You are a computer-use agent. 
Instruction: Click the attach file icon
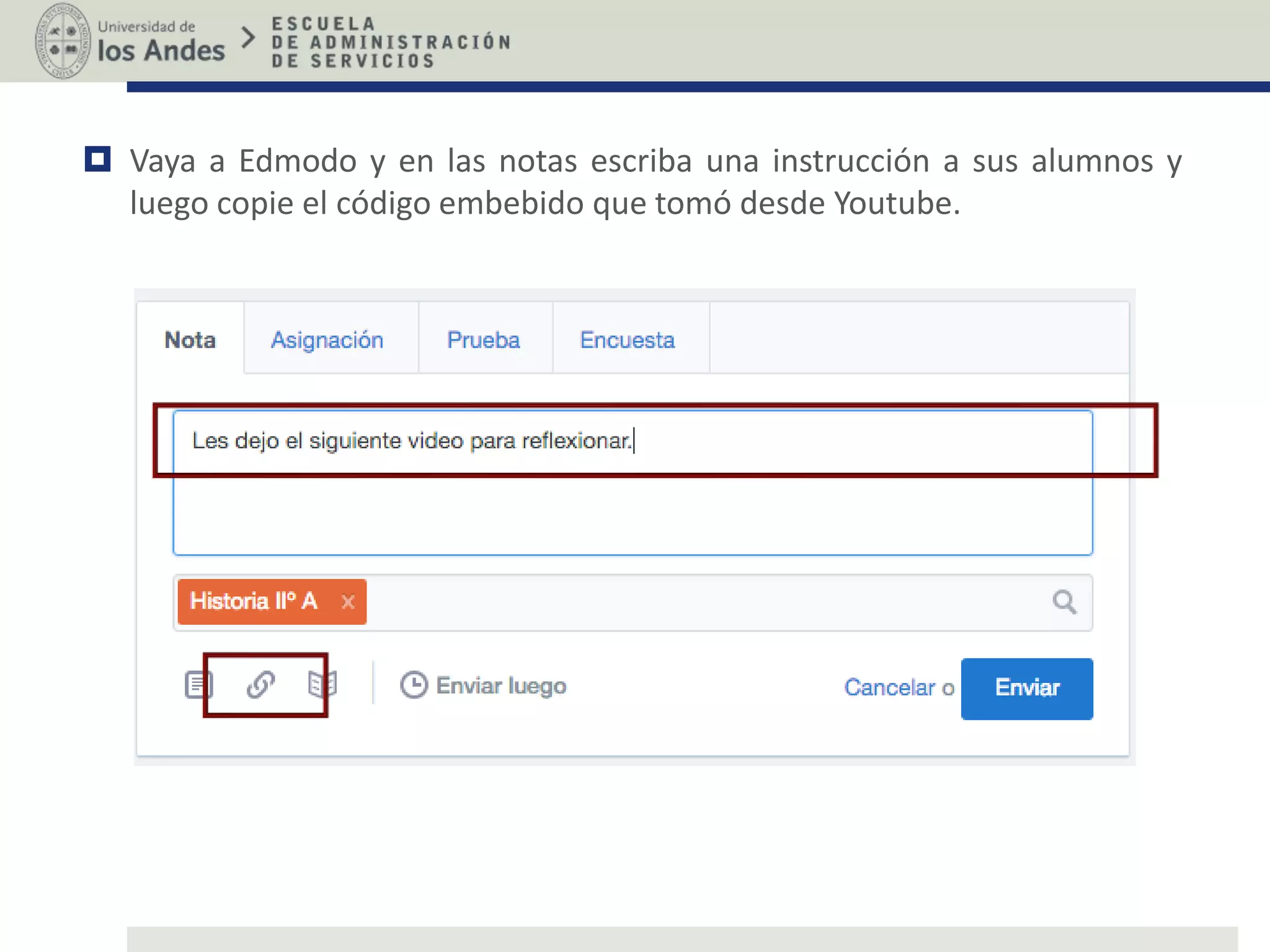[198, 685]
